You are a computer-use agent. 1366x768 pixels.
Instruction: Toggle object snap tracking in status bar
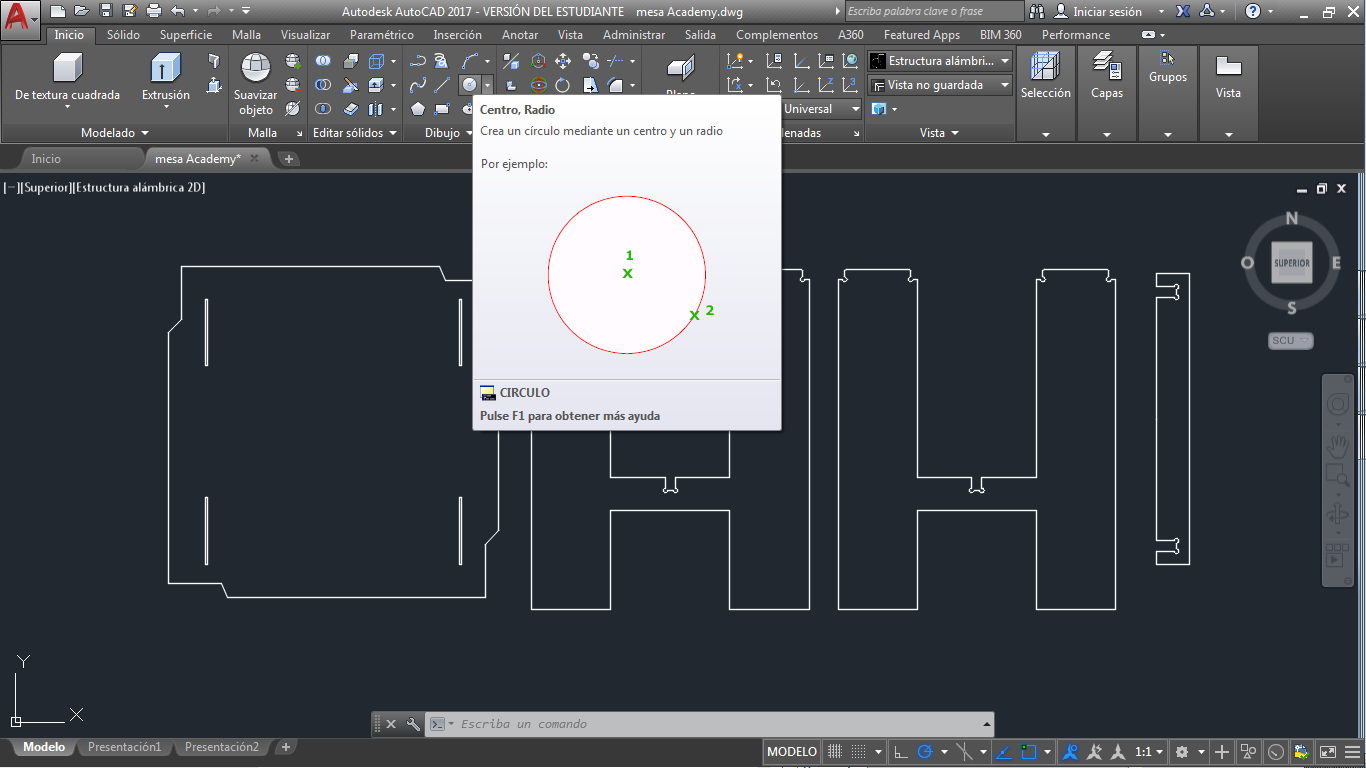pos(1004,752)
